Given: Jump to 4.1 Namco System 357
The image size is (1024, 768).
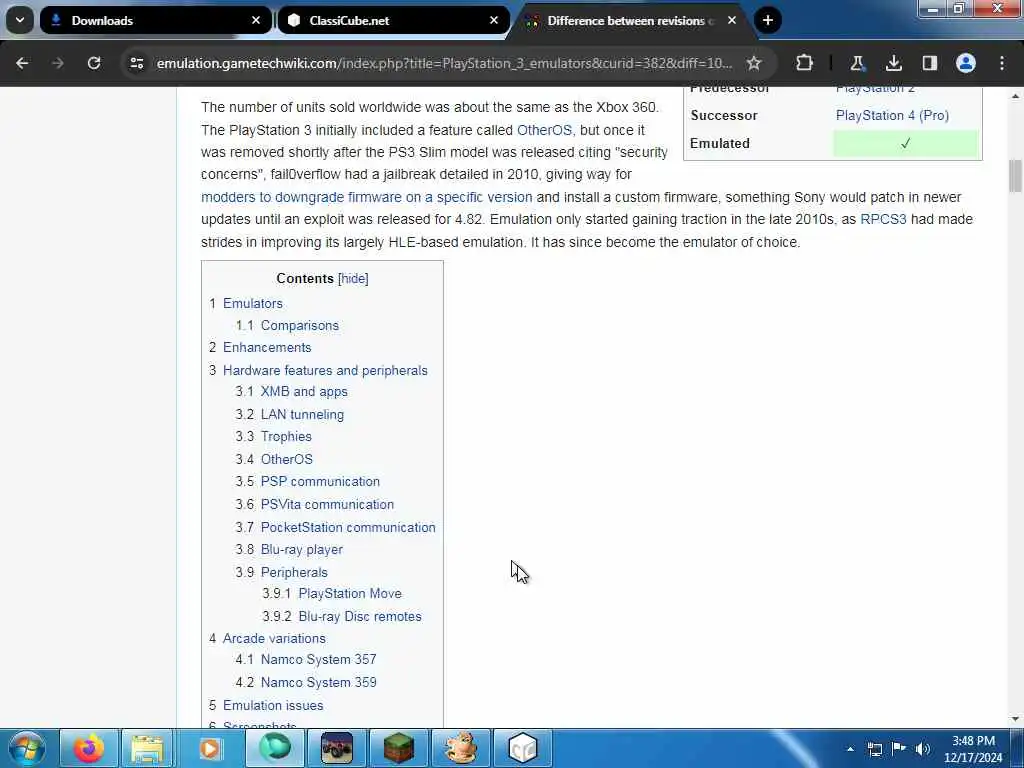Looking at the screenshot, I should 306,659.
